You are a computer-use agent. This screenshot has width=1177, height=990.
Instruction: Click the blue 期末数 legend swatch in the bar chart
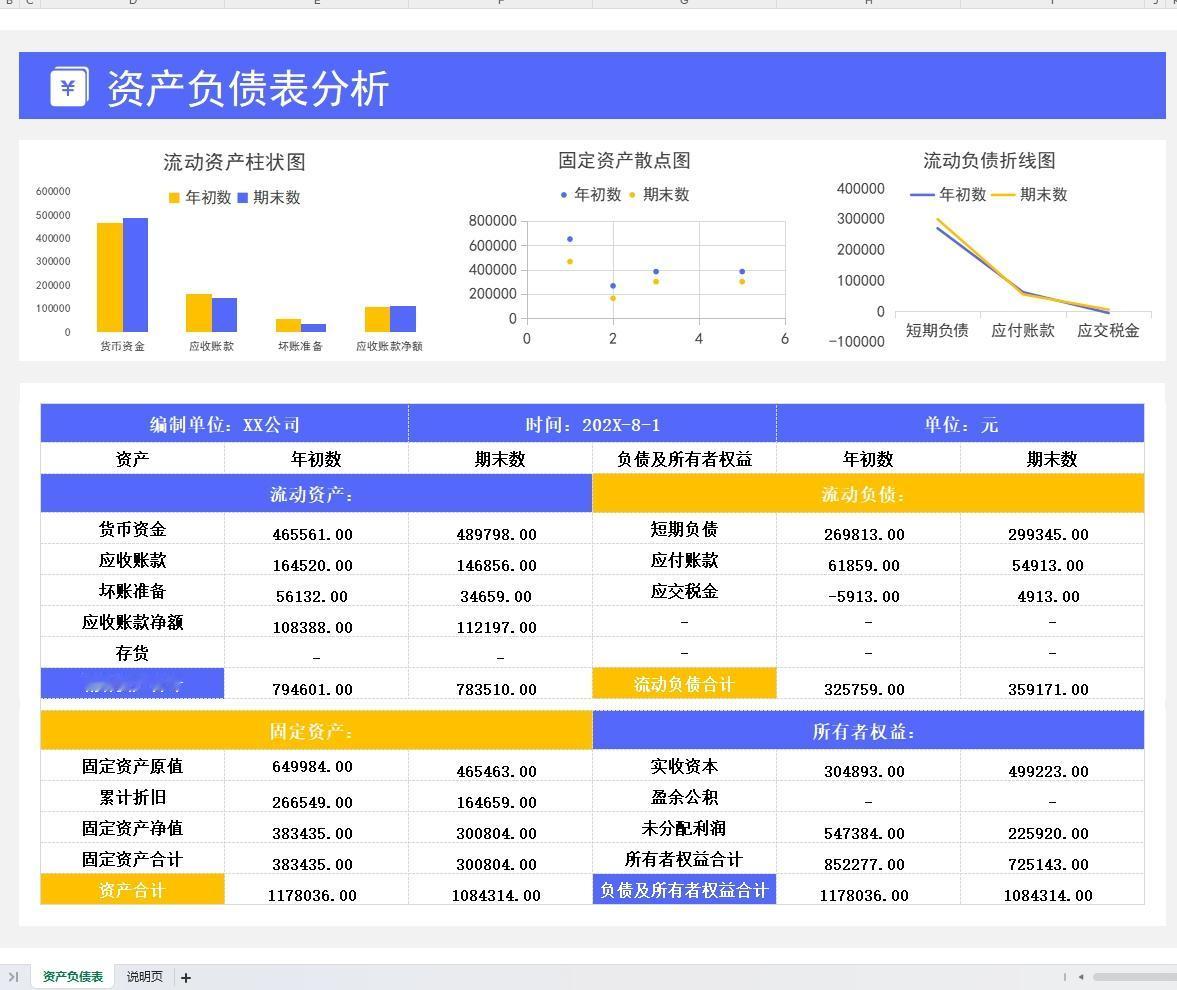click(242, 197)
